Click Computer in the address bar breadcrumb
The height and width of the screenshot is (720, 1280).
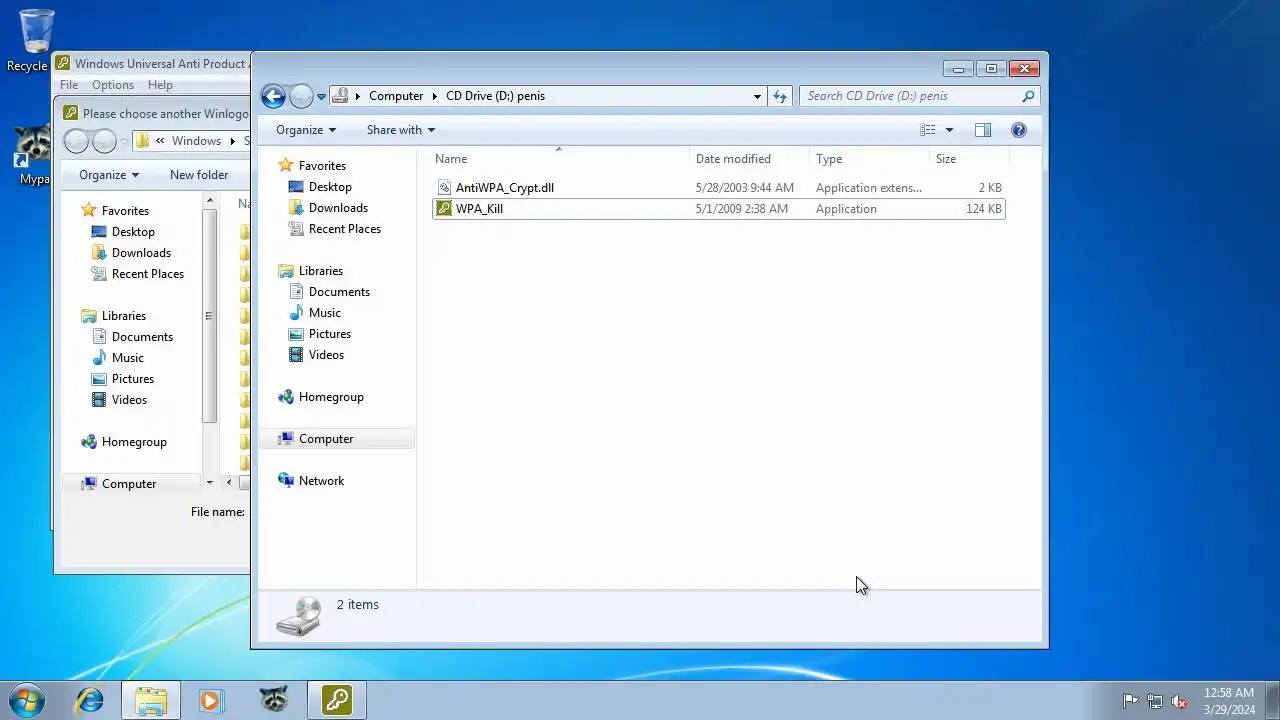(396, 96)
